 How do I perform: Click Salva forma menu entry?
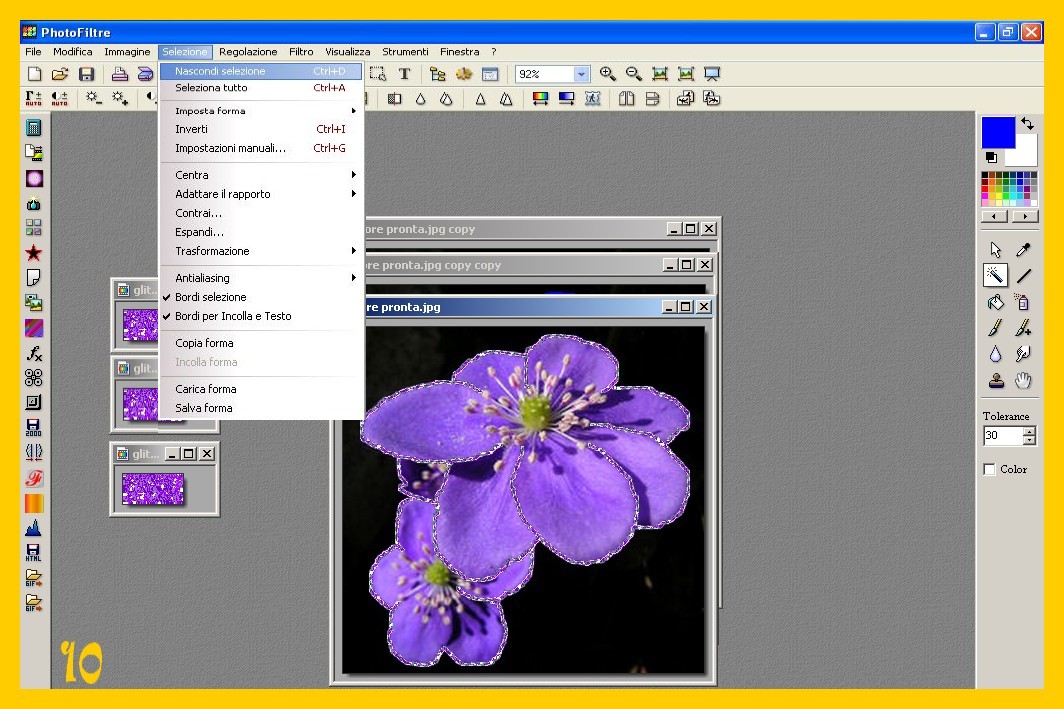(x=204, y=408)
